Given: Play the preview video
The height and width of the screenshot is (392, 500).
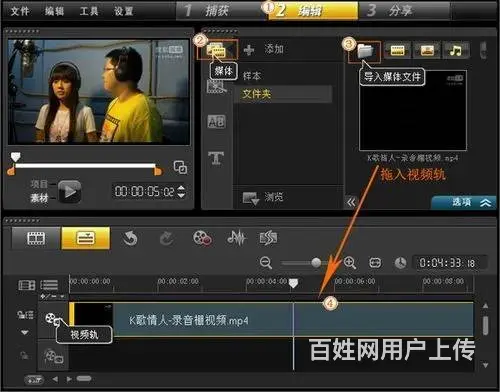Looking at the screenshot, I should [x=70, y=192].
